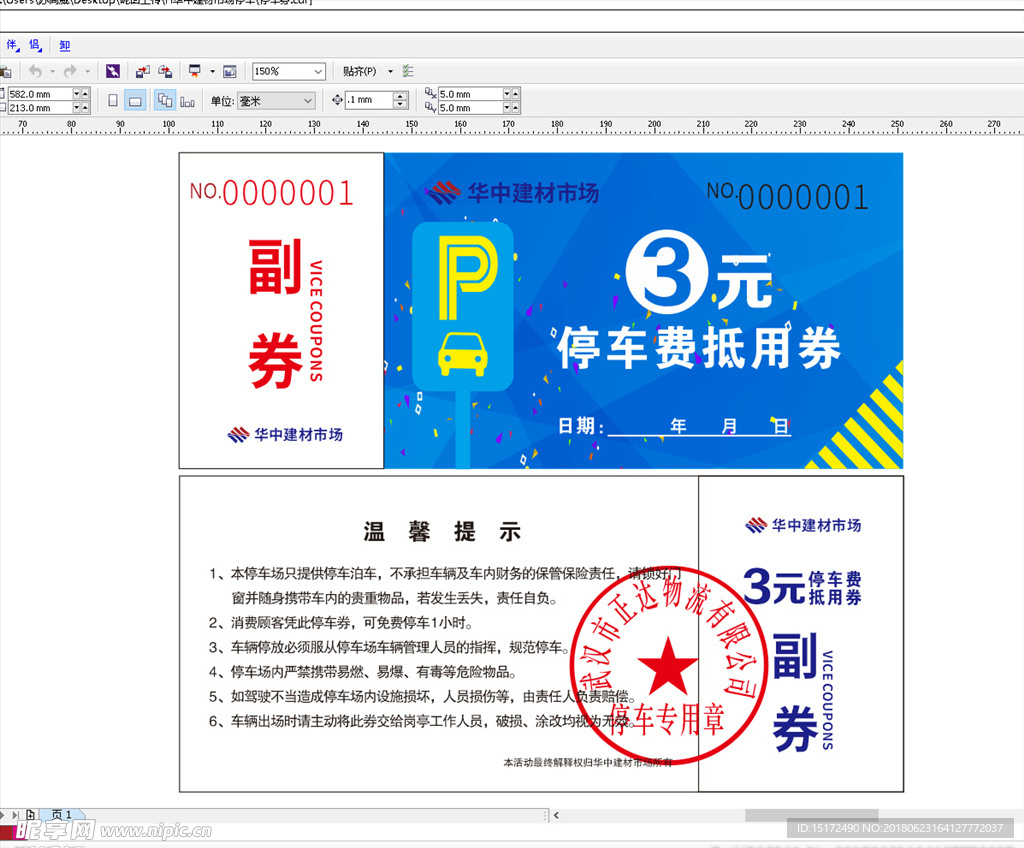Increase duplicate X distance stepper
This screenshot has height=848, width=1024.
pyautogui.click(x=515, y=93)
